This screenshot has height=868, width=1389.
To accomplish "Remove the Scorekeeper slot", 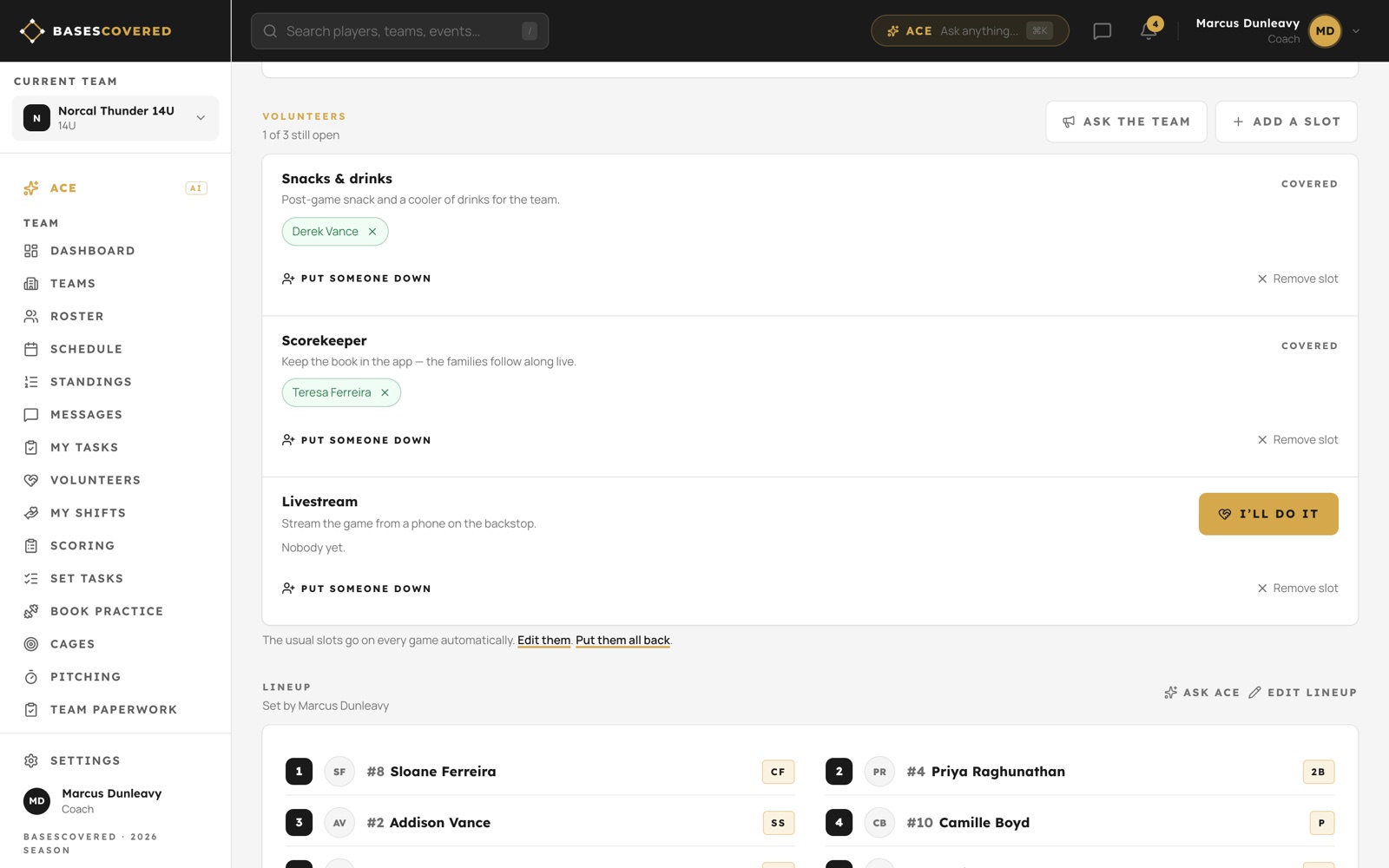I will (x=1298, y=440).
